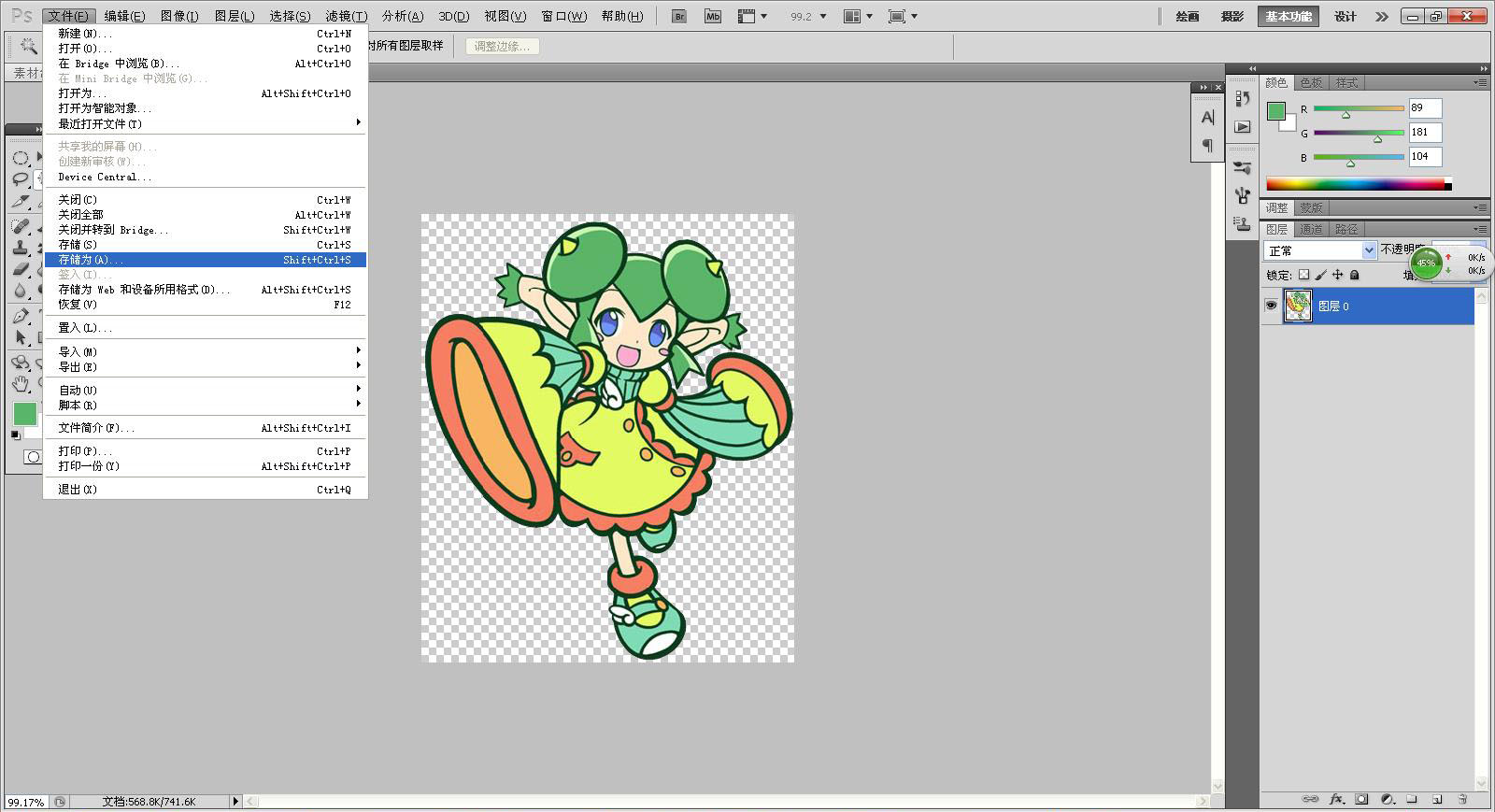Image resolution: width=1495 pixels, height=812 pixels.
Task: Switch to the 设计 workspace
Action: point(1345,16)
